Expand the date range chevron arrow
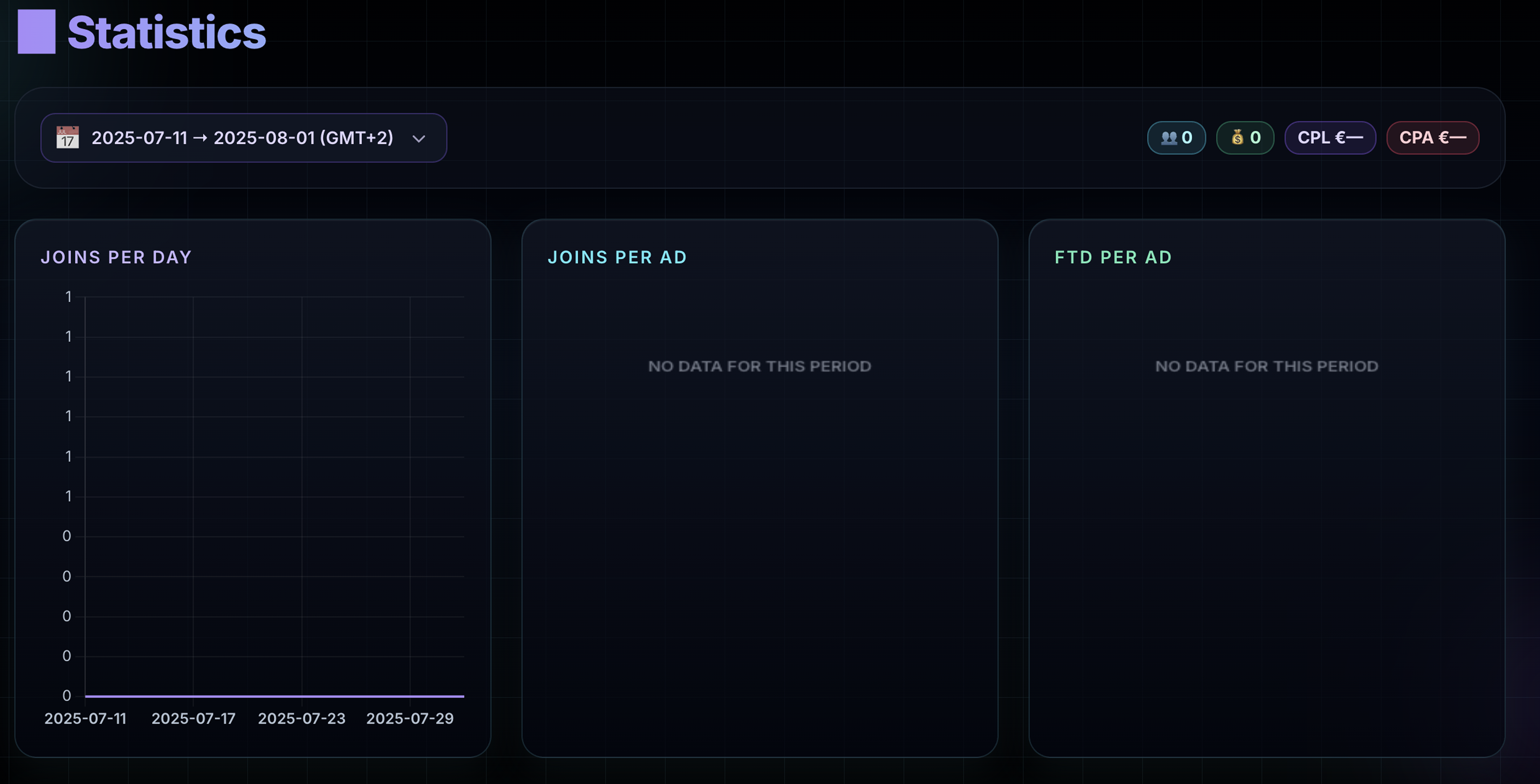Viewport: 1540px width, 784px height. pyautogui.click(x=419, y=139)
